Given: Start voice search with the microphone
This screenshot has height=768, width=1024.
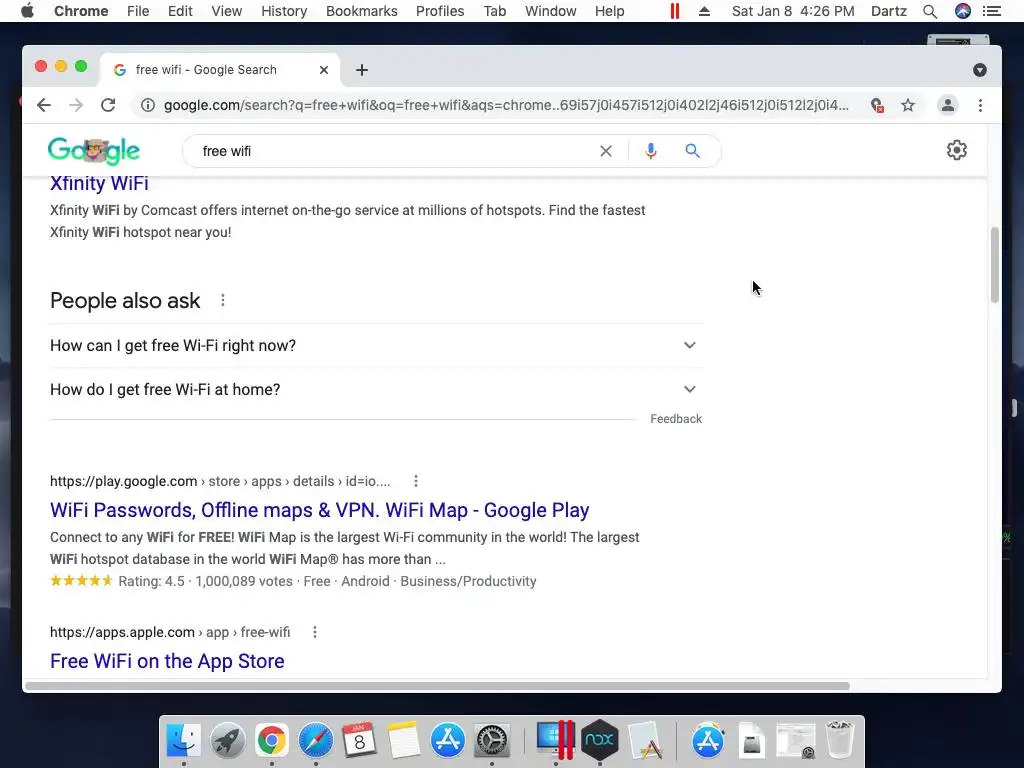Looking at the screenshot, I should point(650,152).
